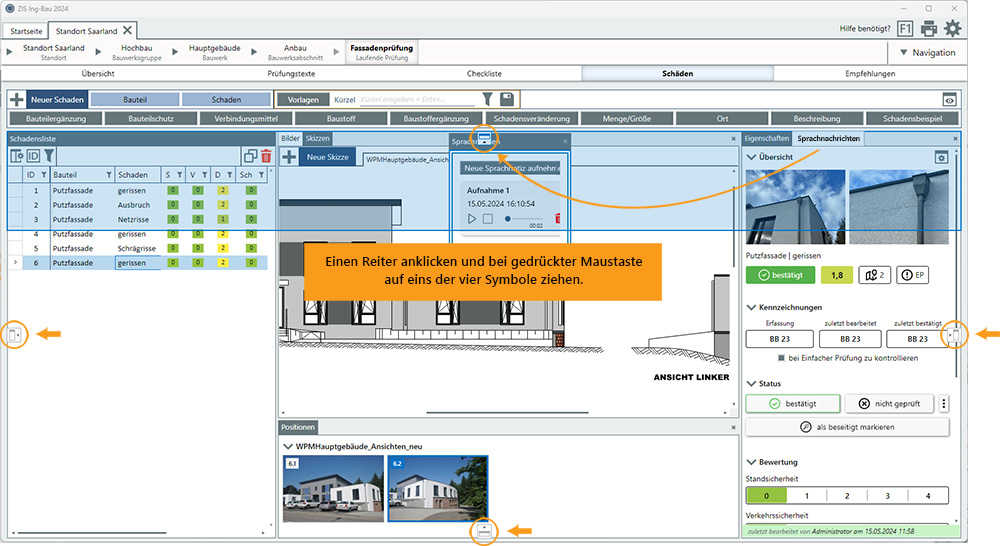
Task: Open settings gear in the title area
Action: (x=953, y=29)
